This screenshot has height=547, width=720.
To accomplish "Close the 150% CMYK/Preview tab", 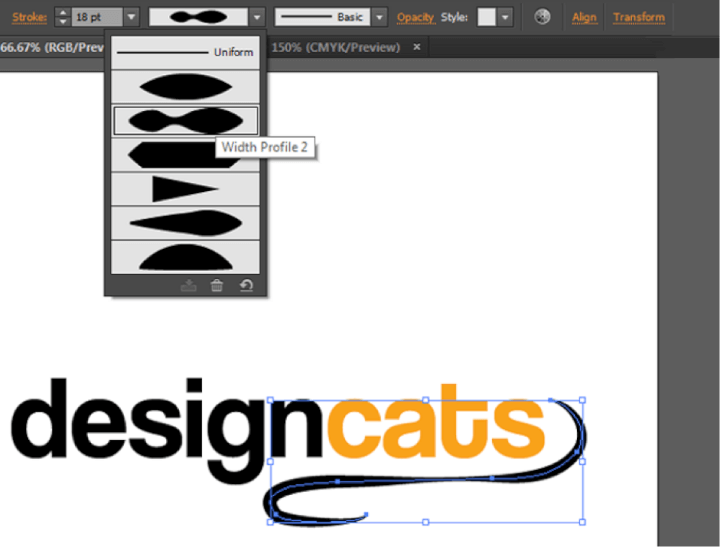I will [x=416, y=47].
